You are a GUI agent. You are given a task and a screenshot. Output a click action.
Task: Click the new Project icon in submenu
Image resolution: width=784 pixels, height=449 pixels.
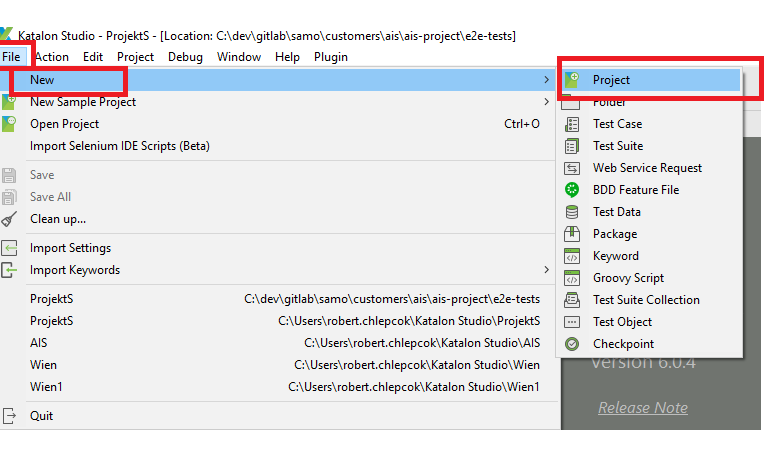[x=572, y=80]
